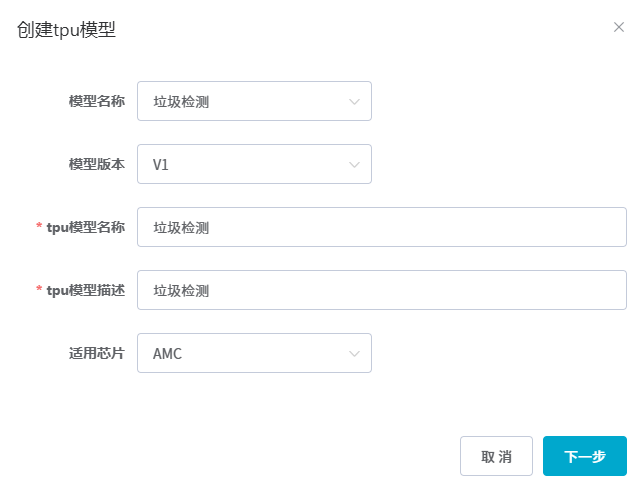Click the 模型版本 field label
The height and width of the screenshot is (489, 639).
pyautogui.click(x=96, y=164)
